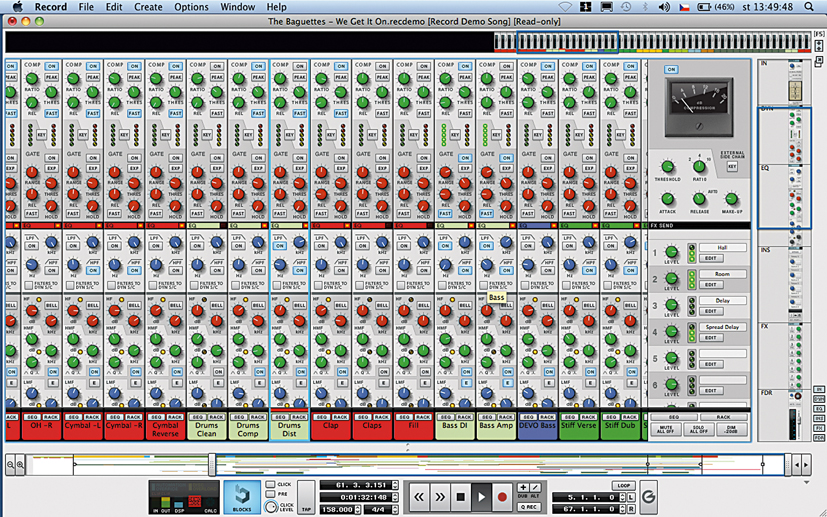
Task: Toggle the External Side Chain KEY button
Action: tap(732, 167)
